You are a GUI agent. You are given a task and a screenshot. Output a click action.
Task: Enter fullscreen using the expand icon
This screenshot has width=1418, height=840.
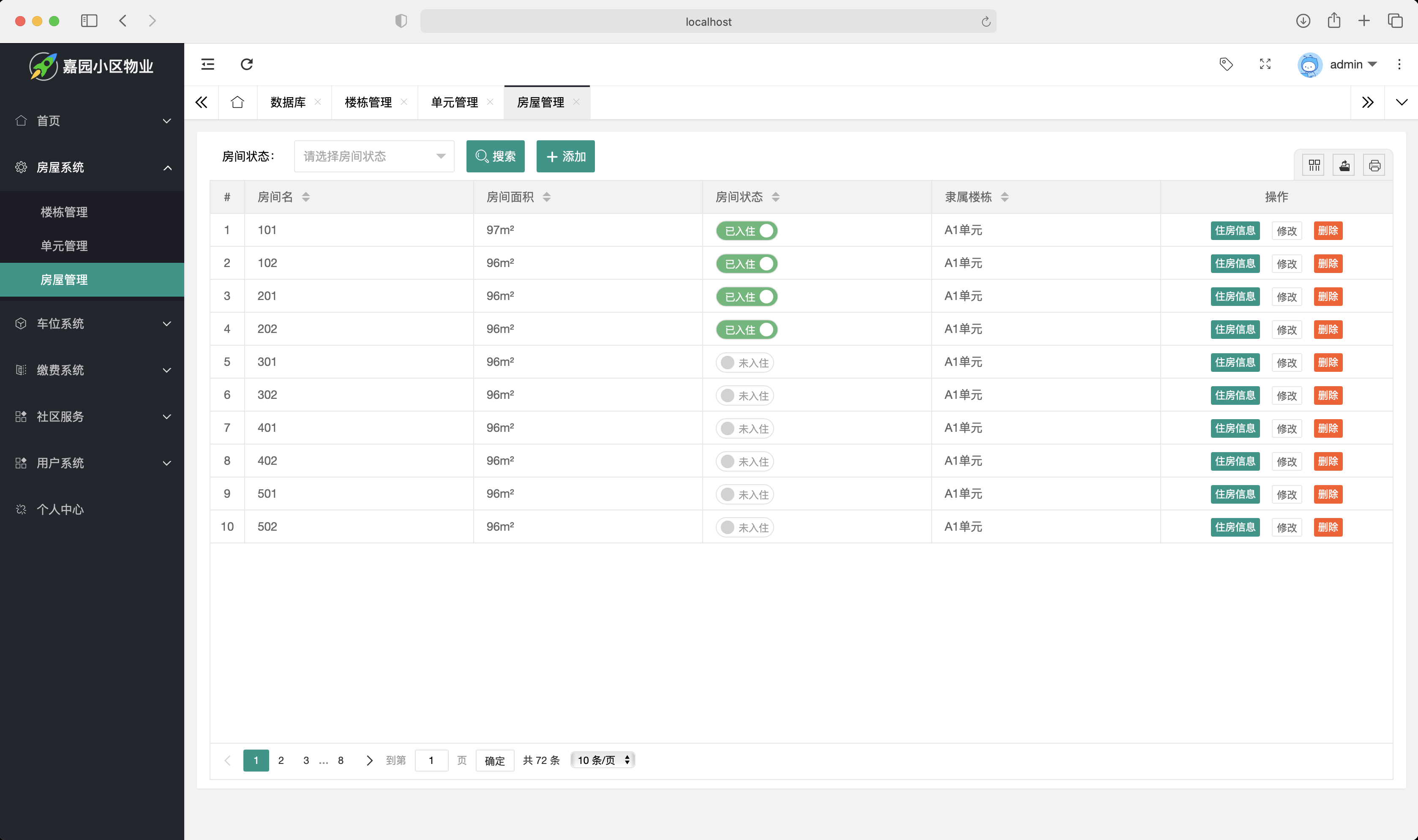coord(1265,64)
